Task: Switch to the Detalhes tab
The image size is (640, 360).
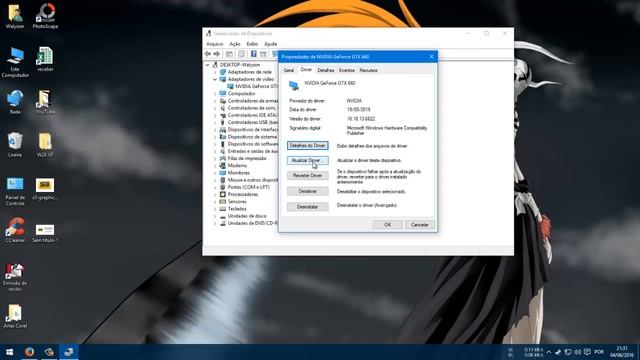Action: [x=326, y=70]
